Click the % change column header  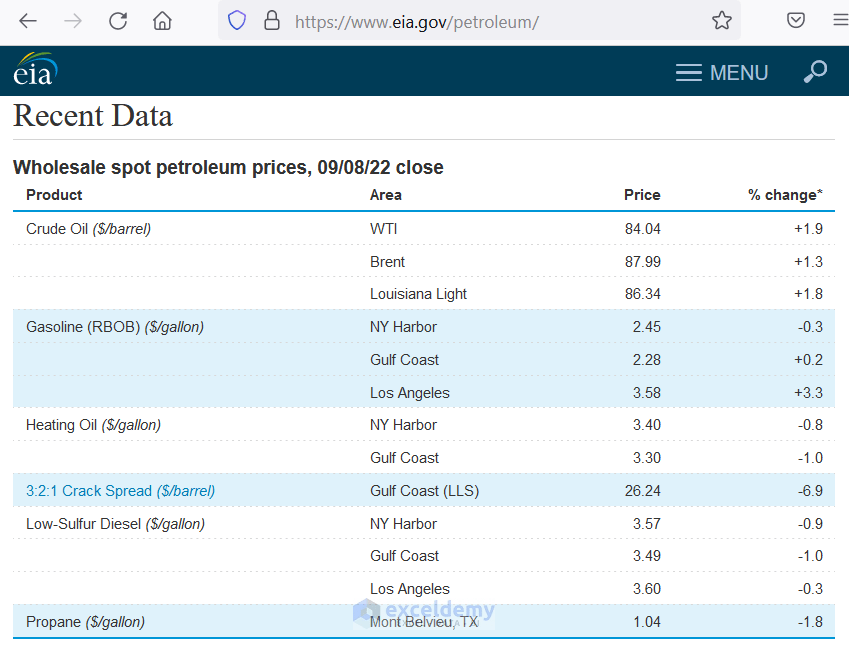(786, 195)
